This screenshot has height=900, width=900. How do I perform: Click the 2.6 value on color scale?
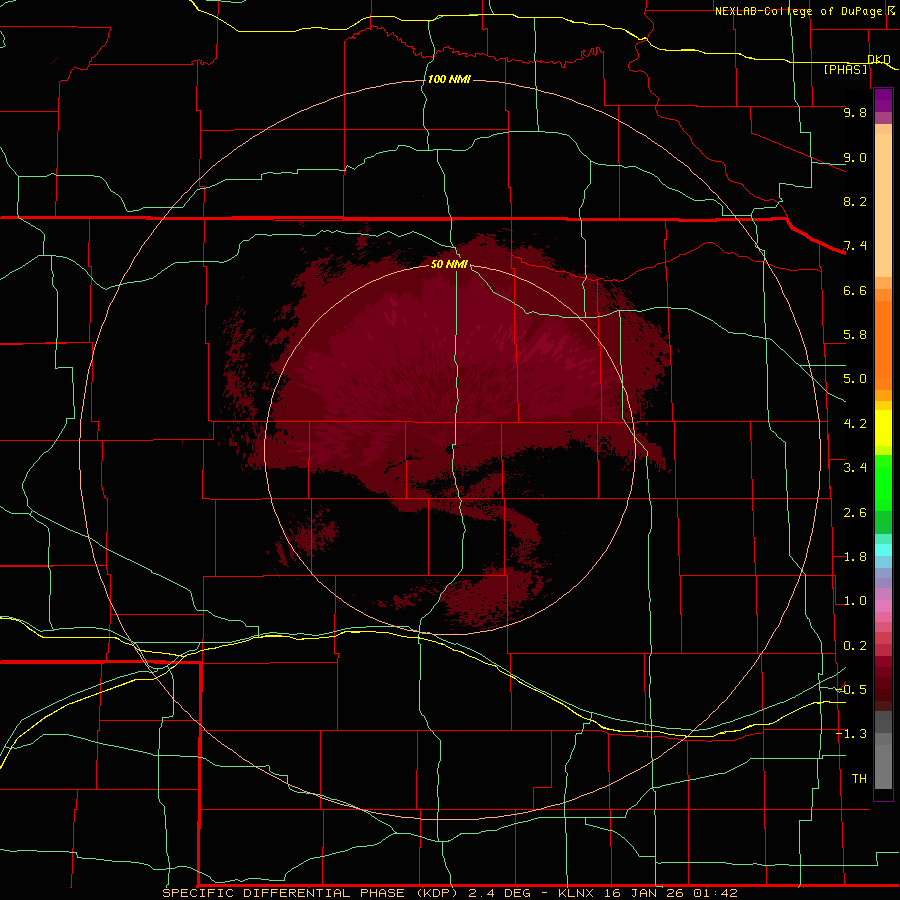[855, 513]
